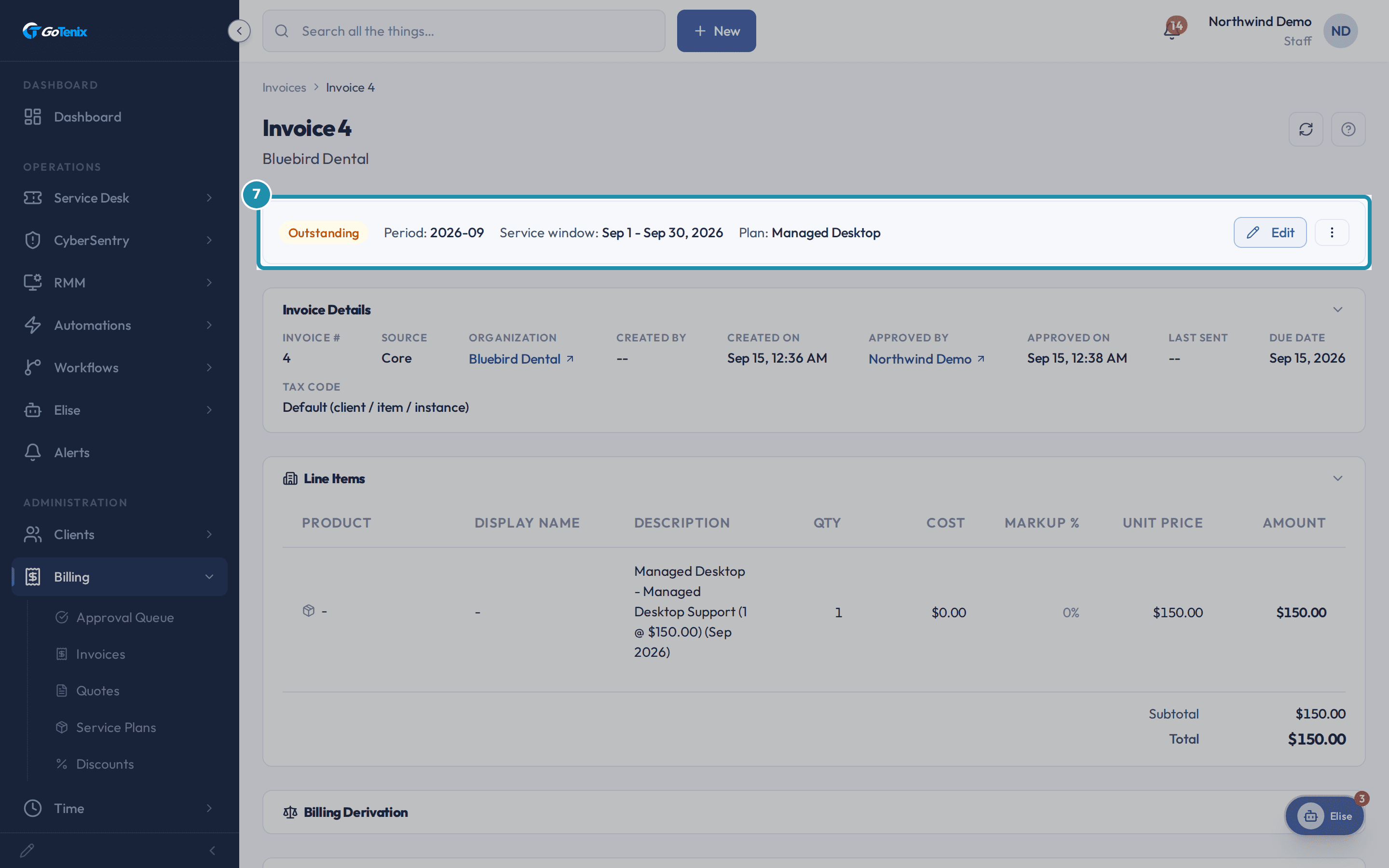
Task: Expand the Clients menu
Action: [120, 534]
